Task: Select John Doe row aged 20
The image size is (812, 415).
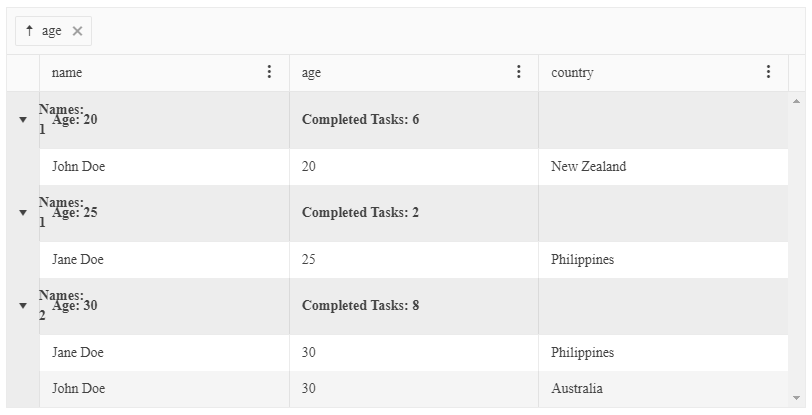Action: click(79, 167)
